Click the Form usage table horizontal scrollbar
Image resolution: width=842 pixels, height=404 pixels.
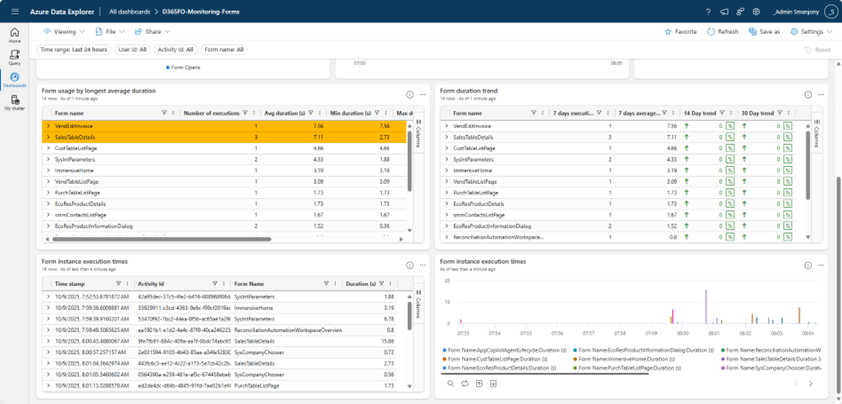(x=160, y=239)
